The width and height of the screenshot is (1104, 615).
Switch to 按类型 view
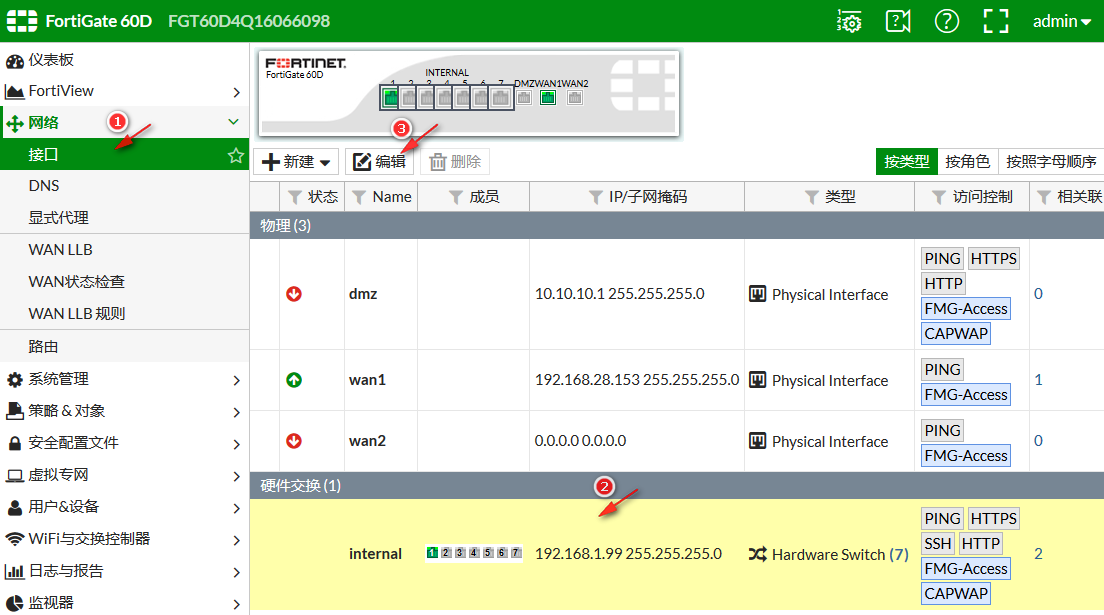(x=906, y=161)
